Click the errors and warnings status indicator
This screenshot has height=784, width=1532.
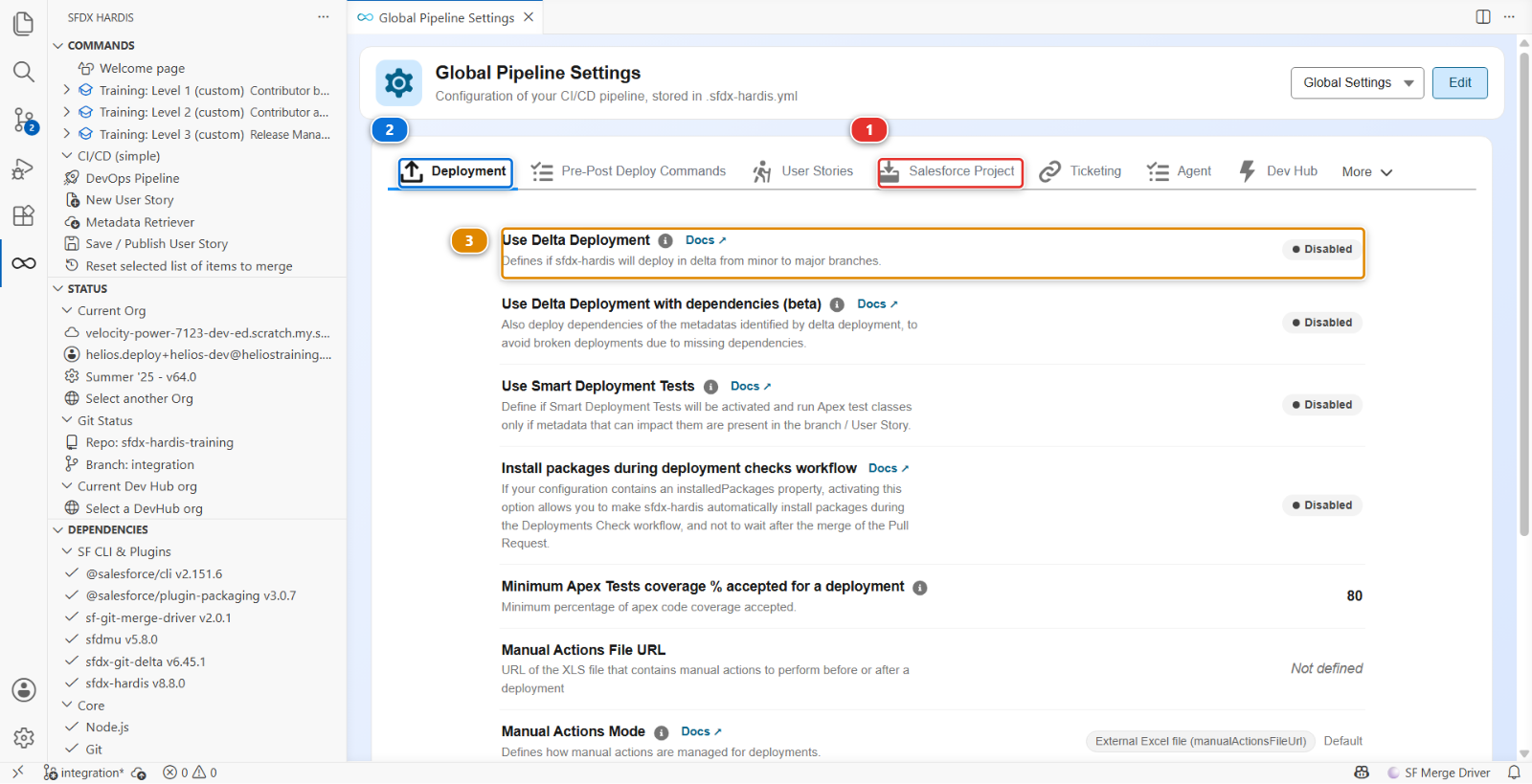190,773
